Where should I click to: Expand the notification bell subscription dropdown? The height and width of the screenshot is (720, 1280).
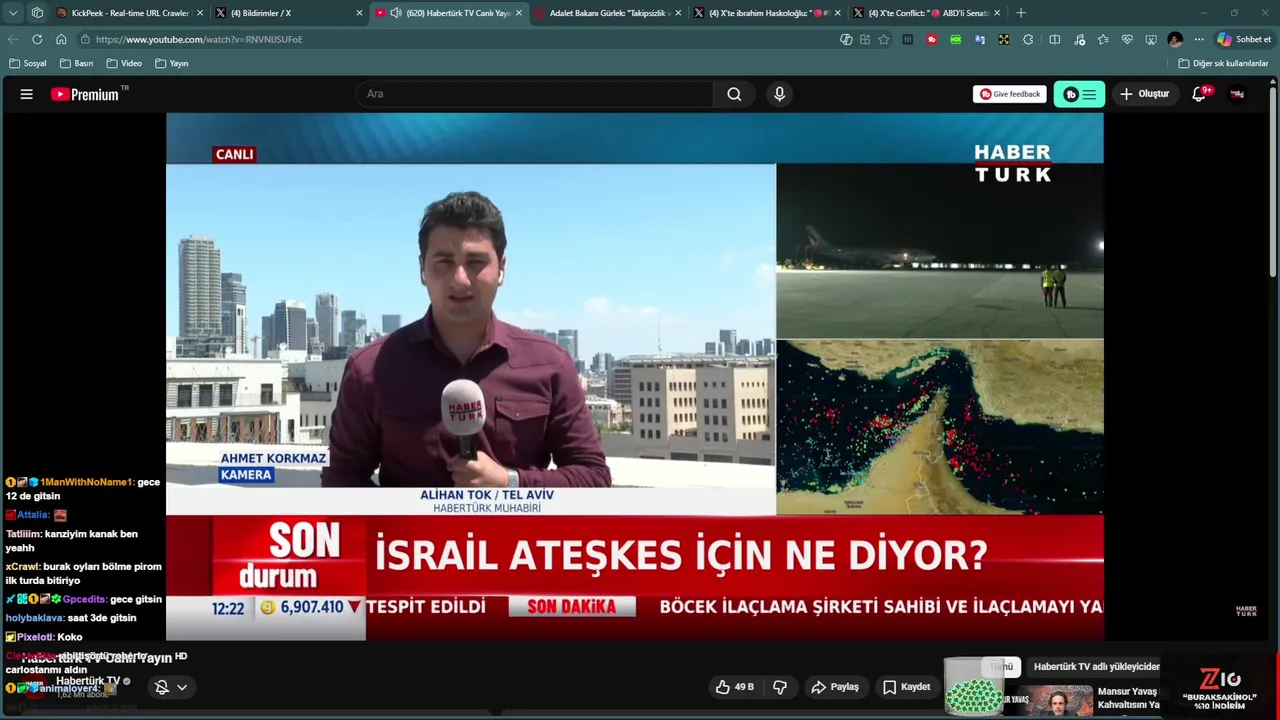171,687
